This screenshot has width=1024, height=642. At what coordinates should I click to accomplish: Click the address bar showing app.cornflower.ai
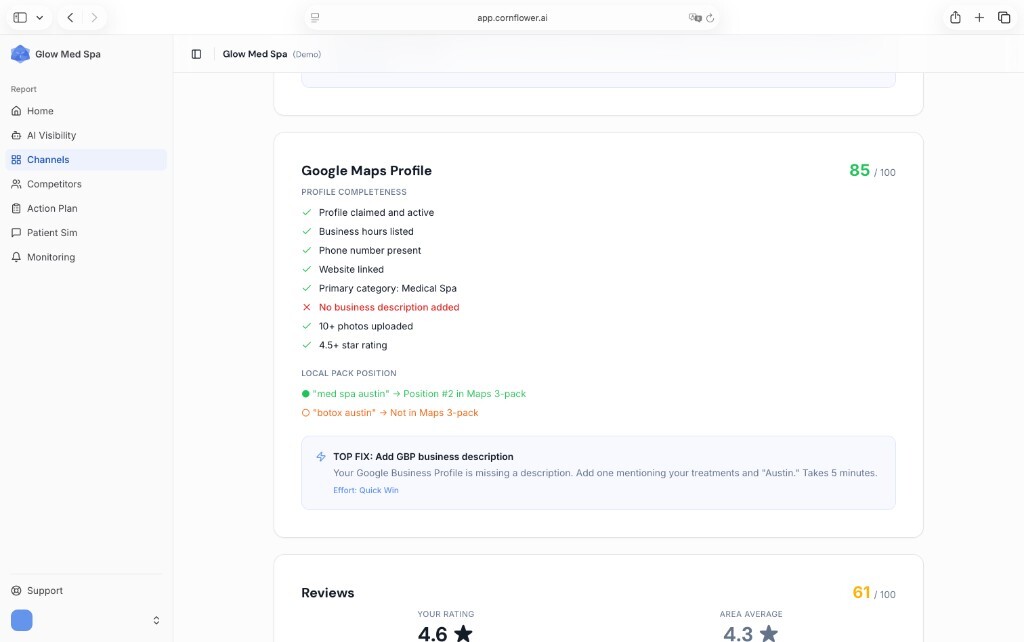[512, 17]
